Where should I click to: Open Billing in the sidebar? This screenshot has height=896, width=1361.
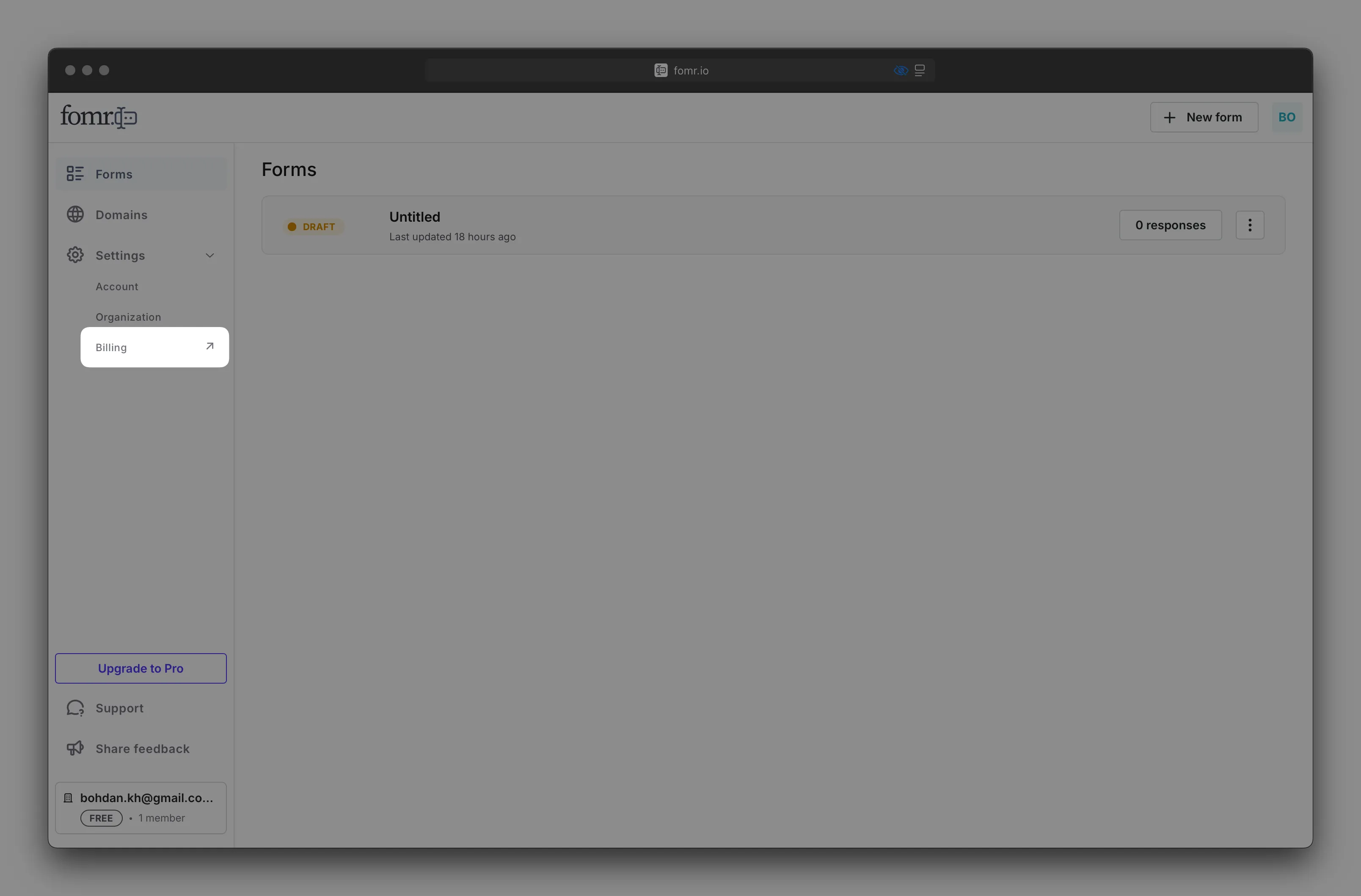click(x=154, y=347)
